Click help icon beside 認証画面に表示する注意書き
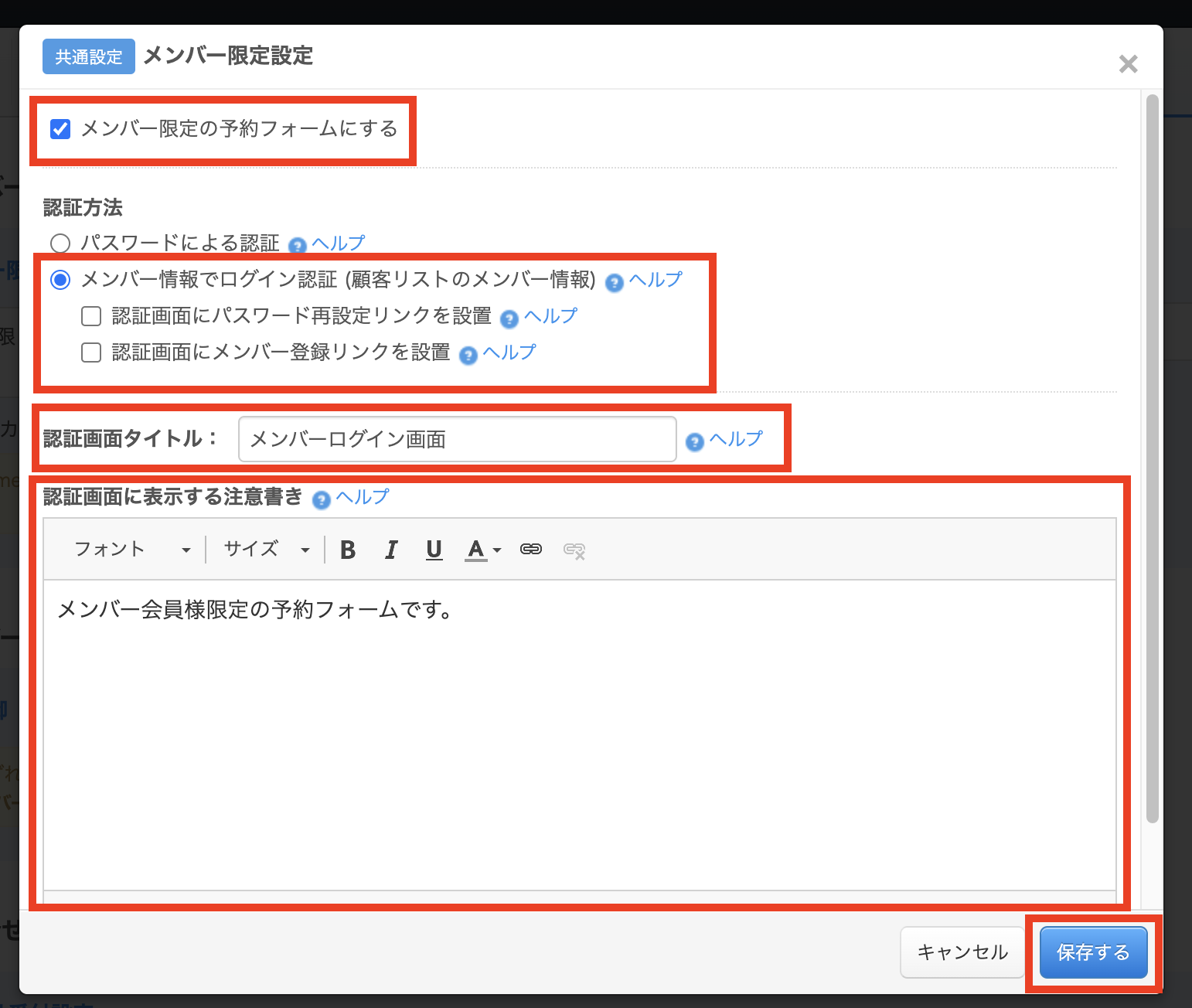Screen dimensions: 1192x1008 coord(321,499)
